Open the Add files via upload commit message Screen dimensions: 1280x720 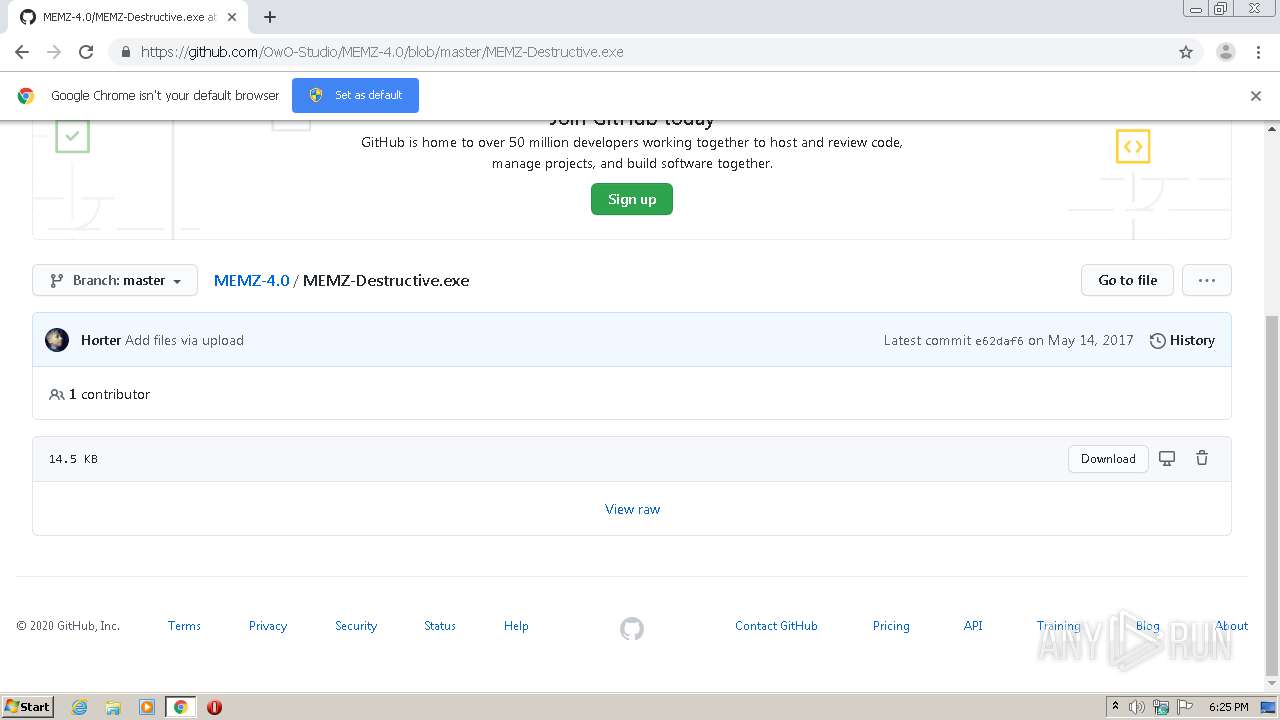point(184,340)
